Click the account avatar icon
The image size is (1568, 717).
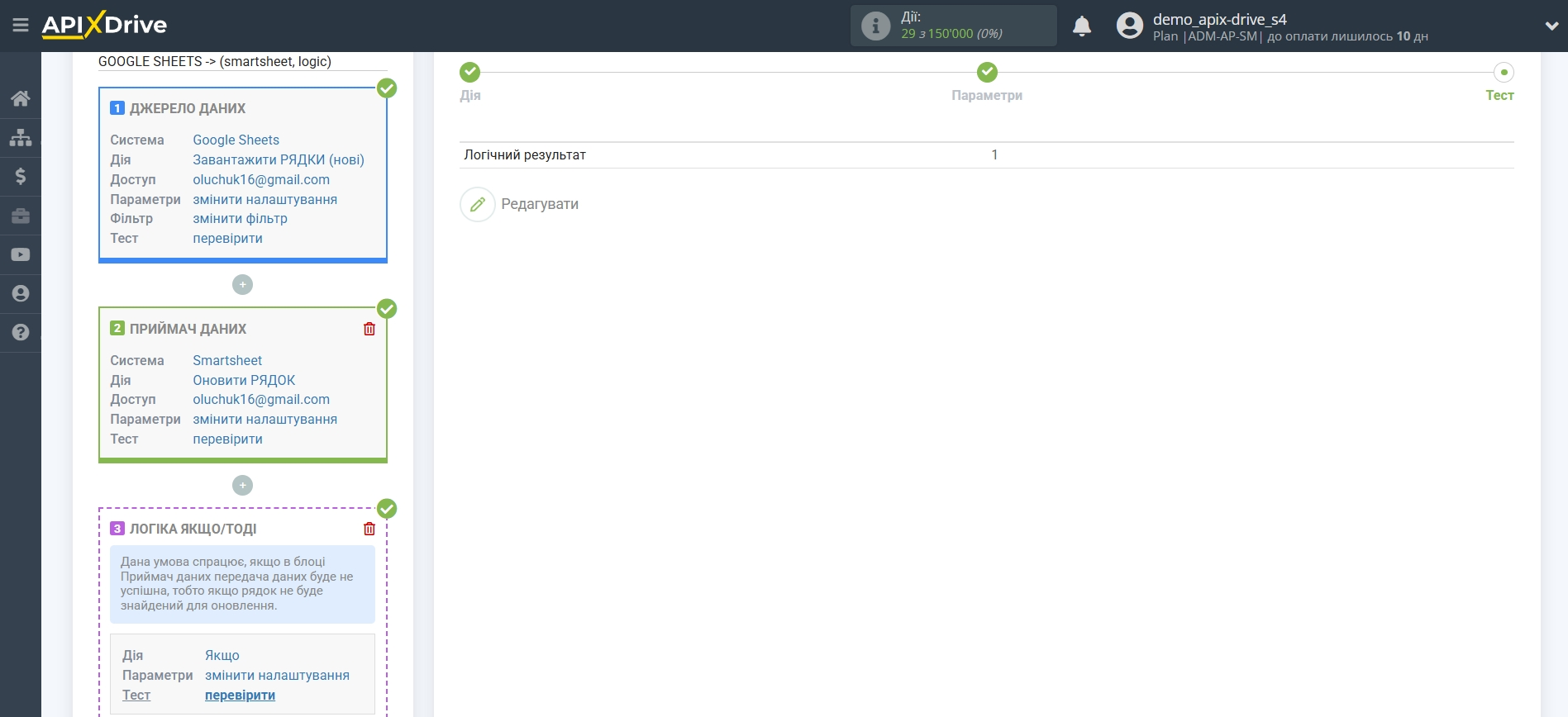point(1129,26)
